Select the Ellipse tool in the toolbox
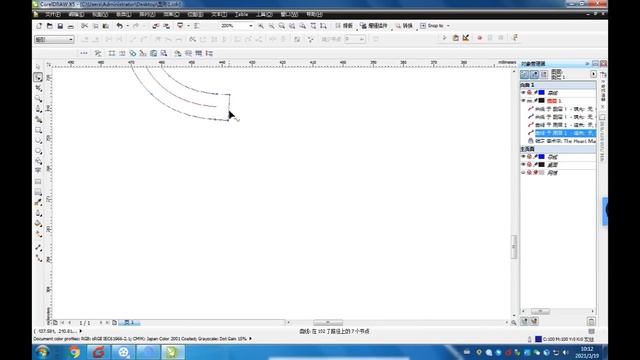The width and height of the screenshot is (640, 360). [x=38, y=141]
